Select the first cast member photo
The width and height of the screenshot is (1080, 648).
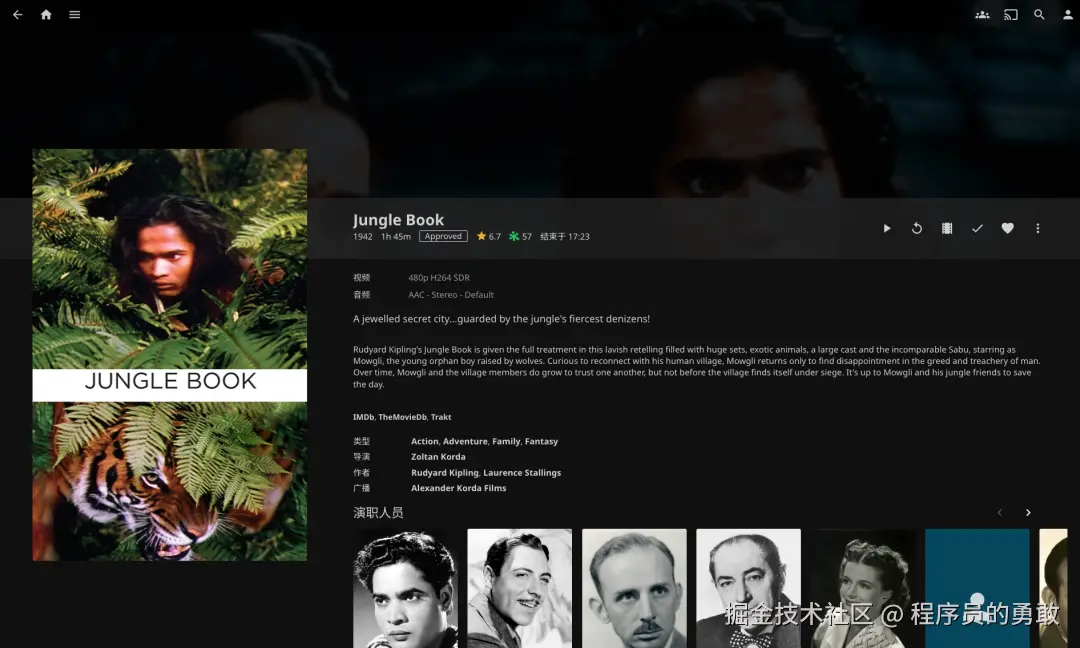tap(405, 589)
